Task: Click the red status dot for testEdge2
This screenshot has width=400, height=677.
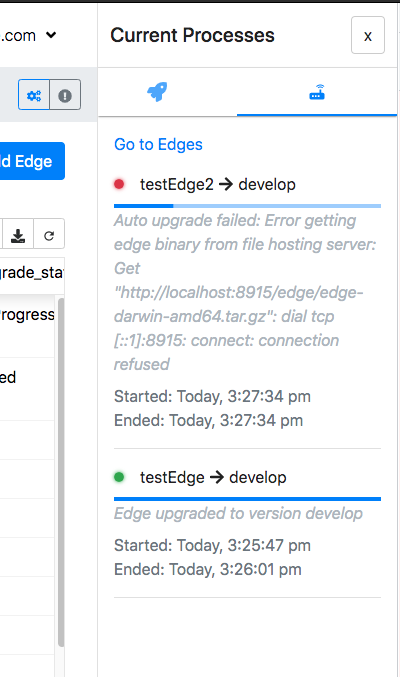Action: tap(119, 184)
